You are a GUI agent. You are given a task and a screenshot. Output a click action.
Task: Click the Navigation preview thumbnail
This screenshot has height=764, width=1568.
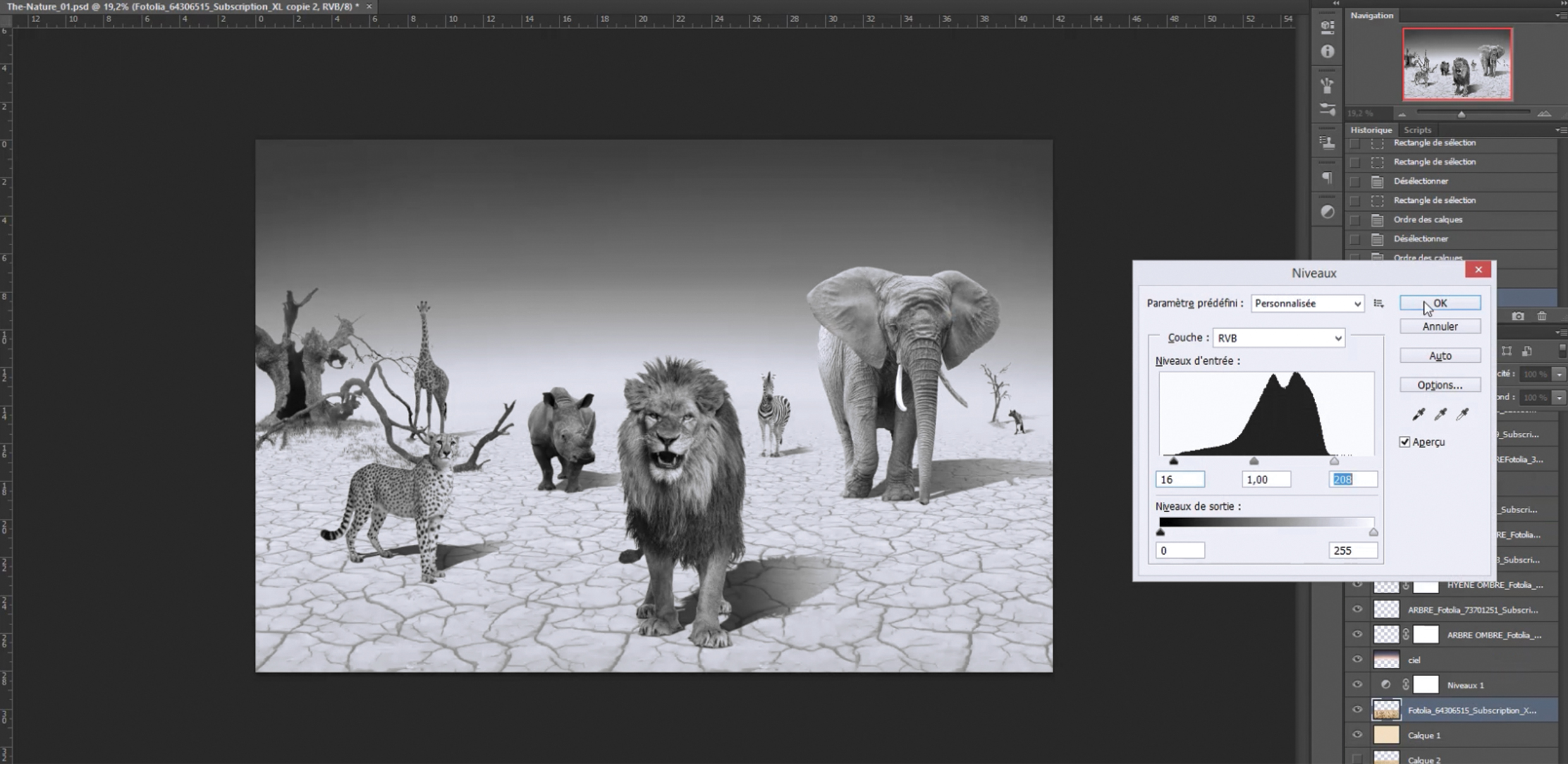[1457, 64]
